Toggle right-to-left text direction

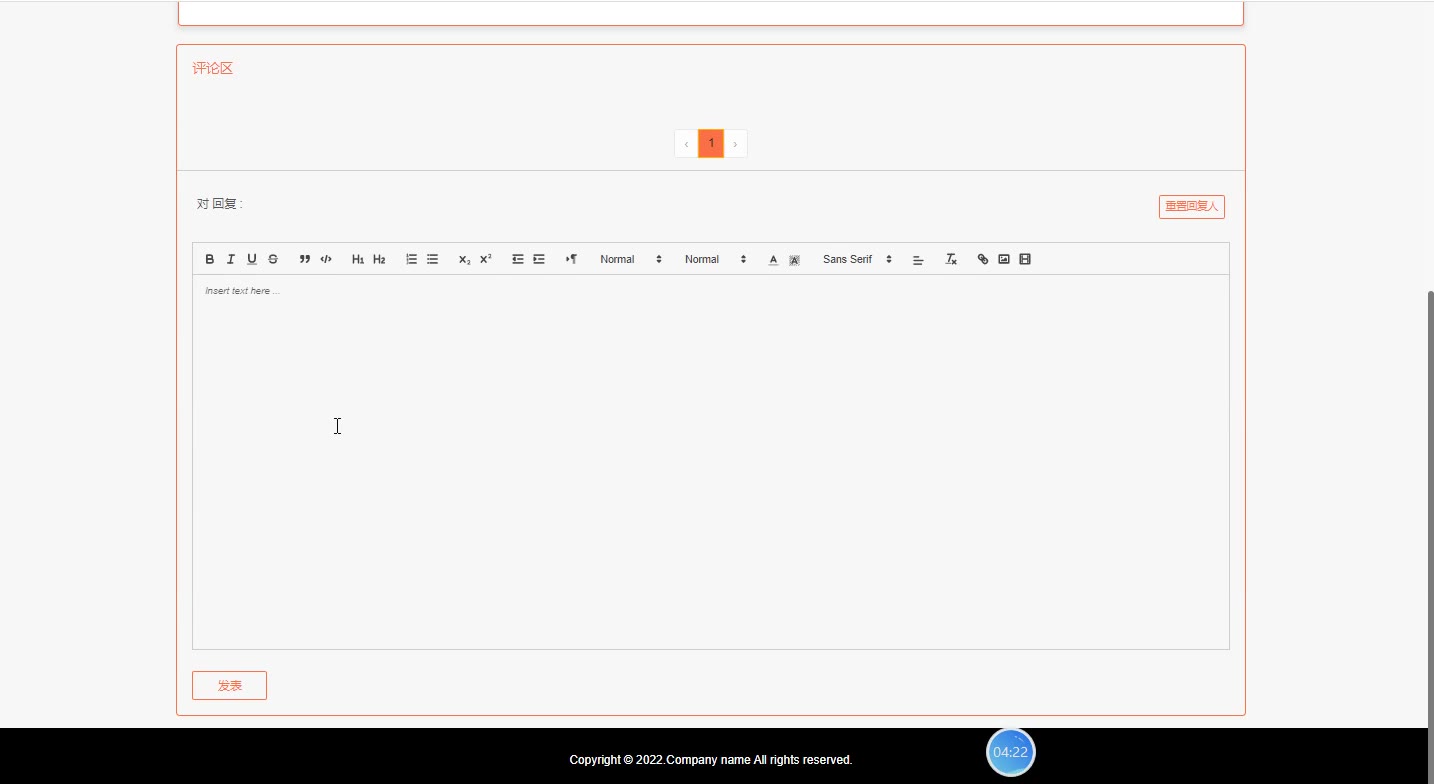pos(571,259)
